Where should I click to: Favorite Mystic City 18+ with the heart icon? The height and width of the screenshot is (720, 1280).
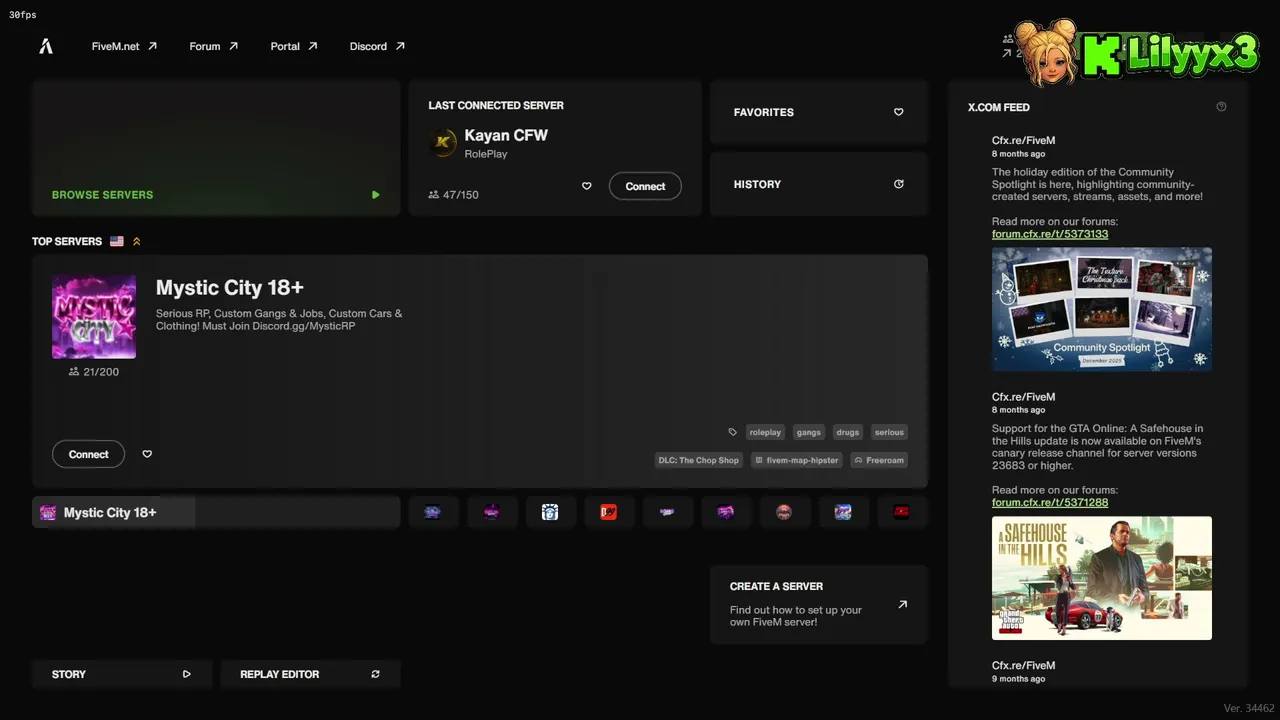point(147,454)
